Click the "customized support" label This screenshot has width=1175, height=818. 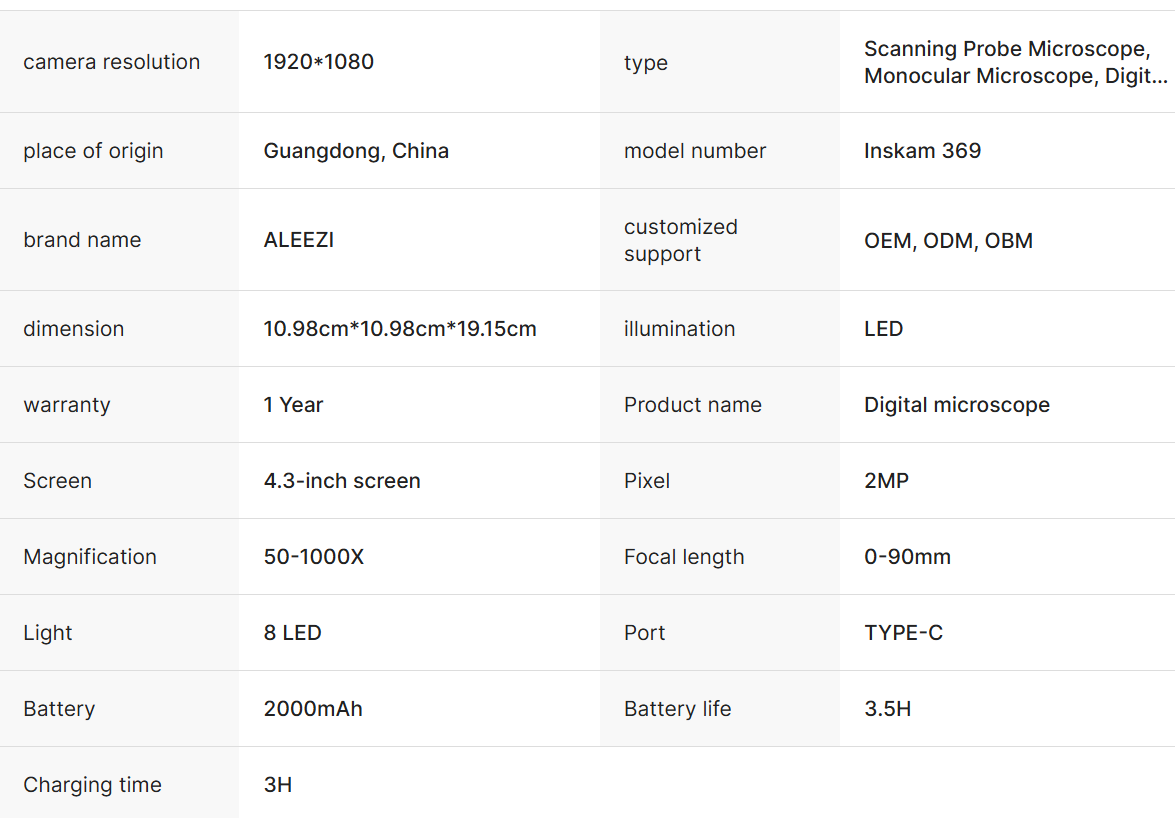681,240
